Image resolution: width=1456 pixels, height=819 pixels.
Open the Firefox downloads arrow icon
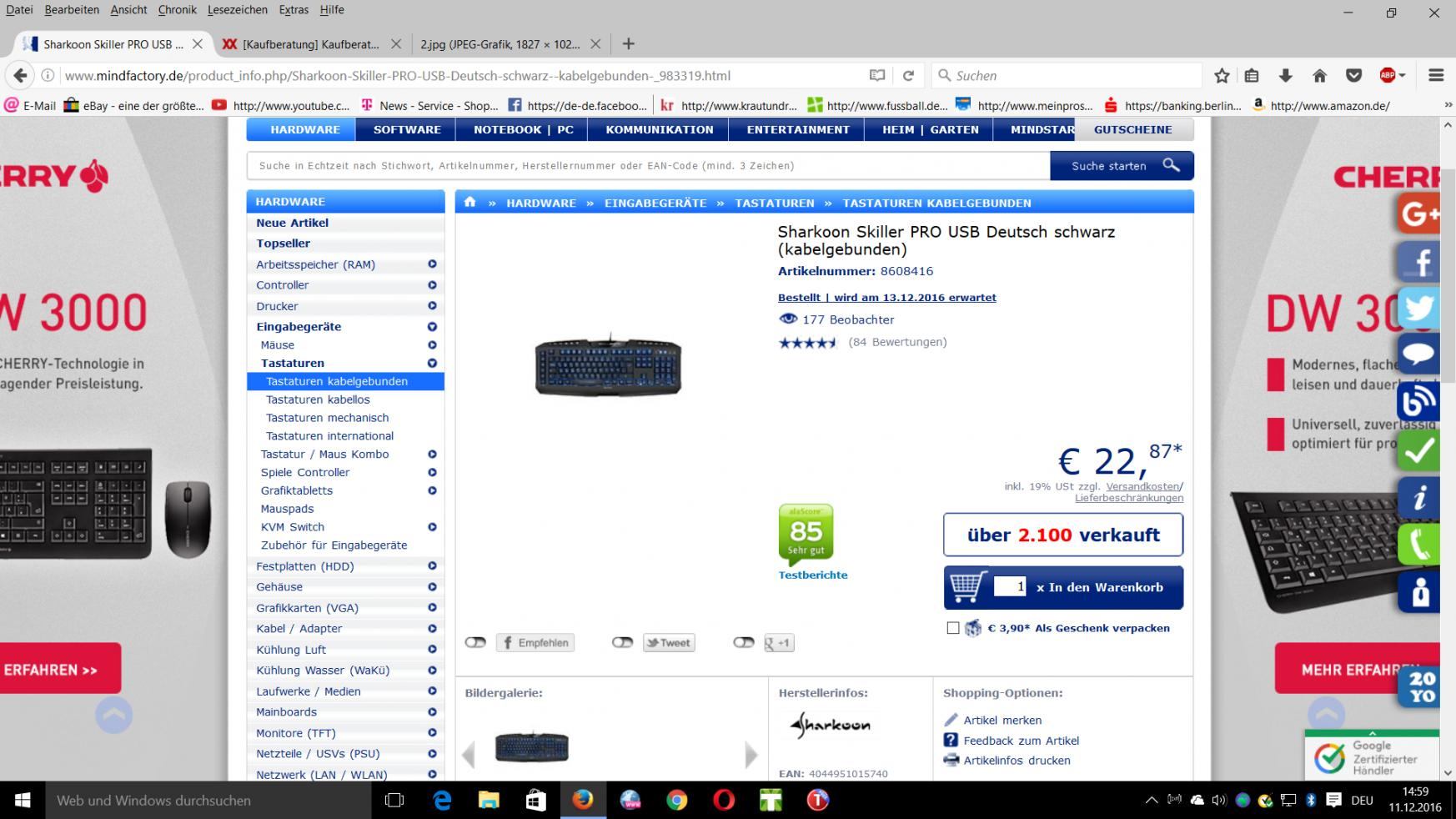1285,75
